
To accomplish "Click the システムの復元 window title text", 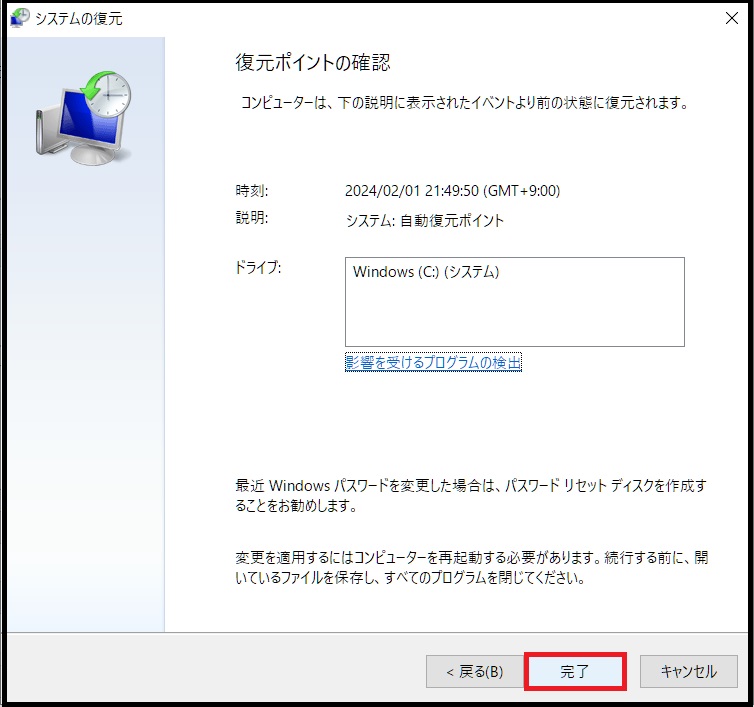I will coord(79,19).
